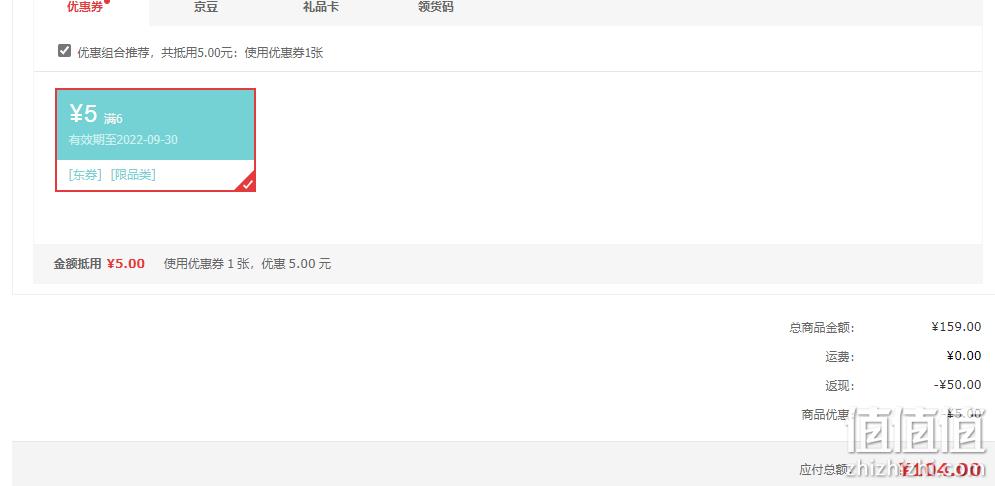Click the 使用优惠券 1 张 summary text
Viewport: 995px width, 486px height.
pyautogui.click(x=207, y=263)
